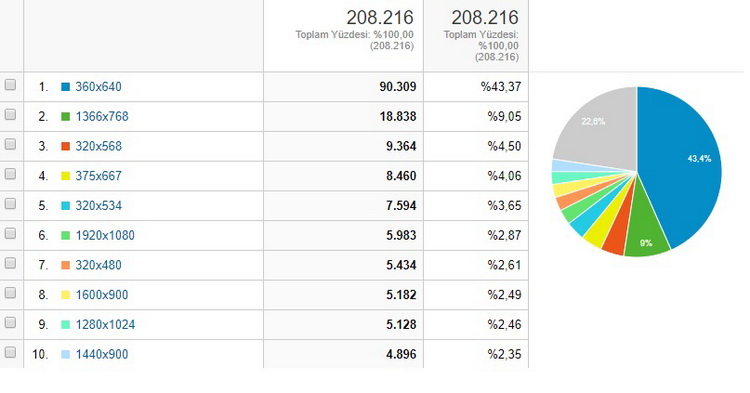750x393 pixels.
Task: Click the green swatch next to 1366x768
Action: tap(66, 117)
